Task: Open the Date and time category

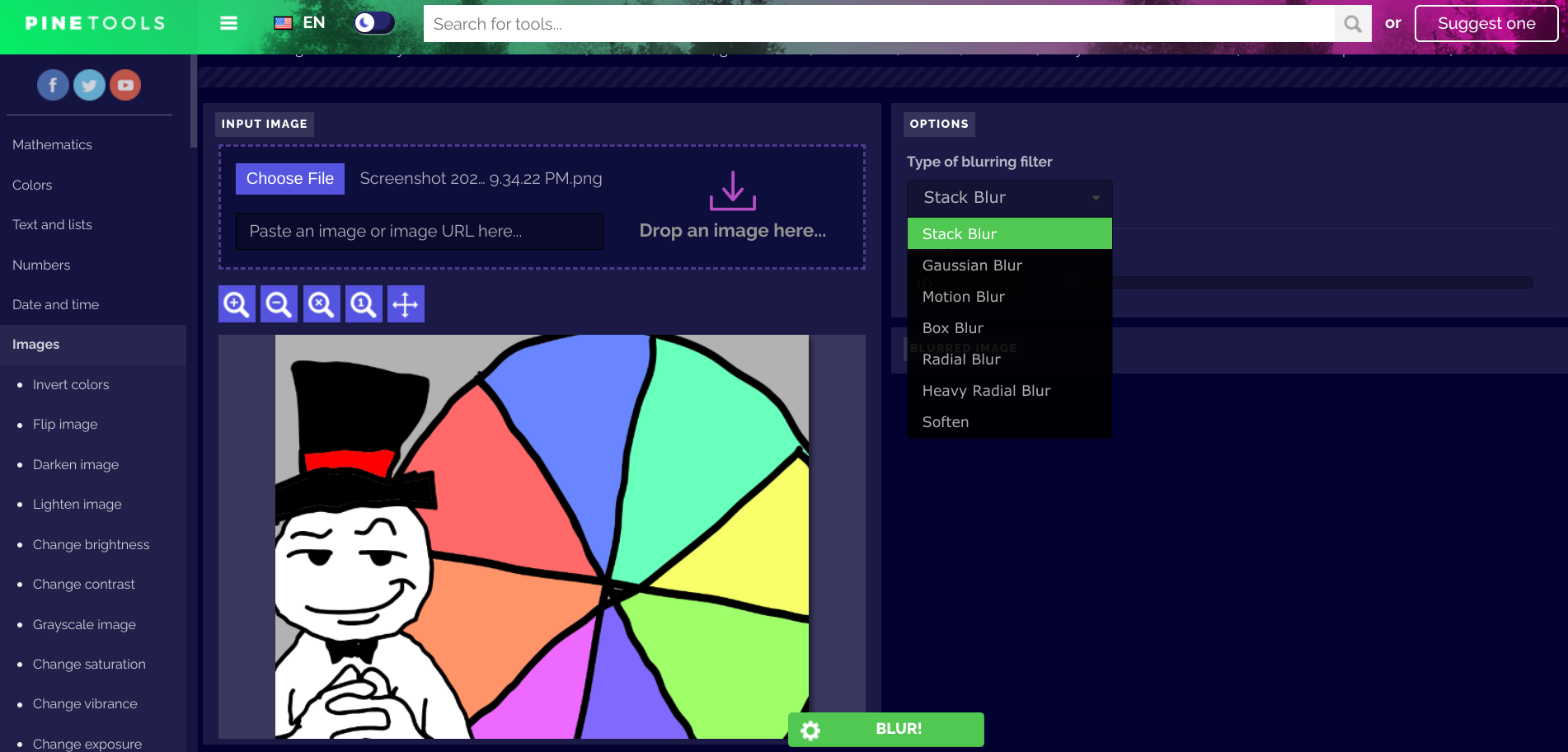Action: (x=55, y=304)
